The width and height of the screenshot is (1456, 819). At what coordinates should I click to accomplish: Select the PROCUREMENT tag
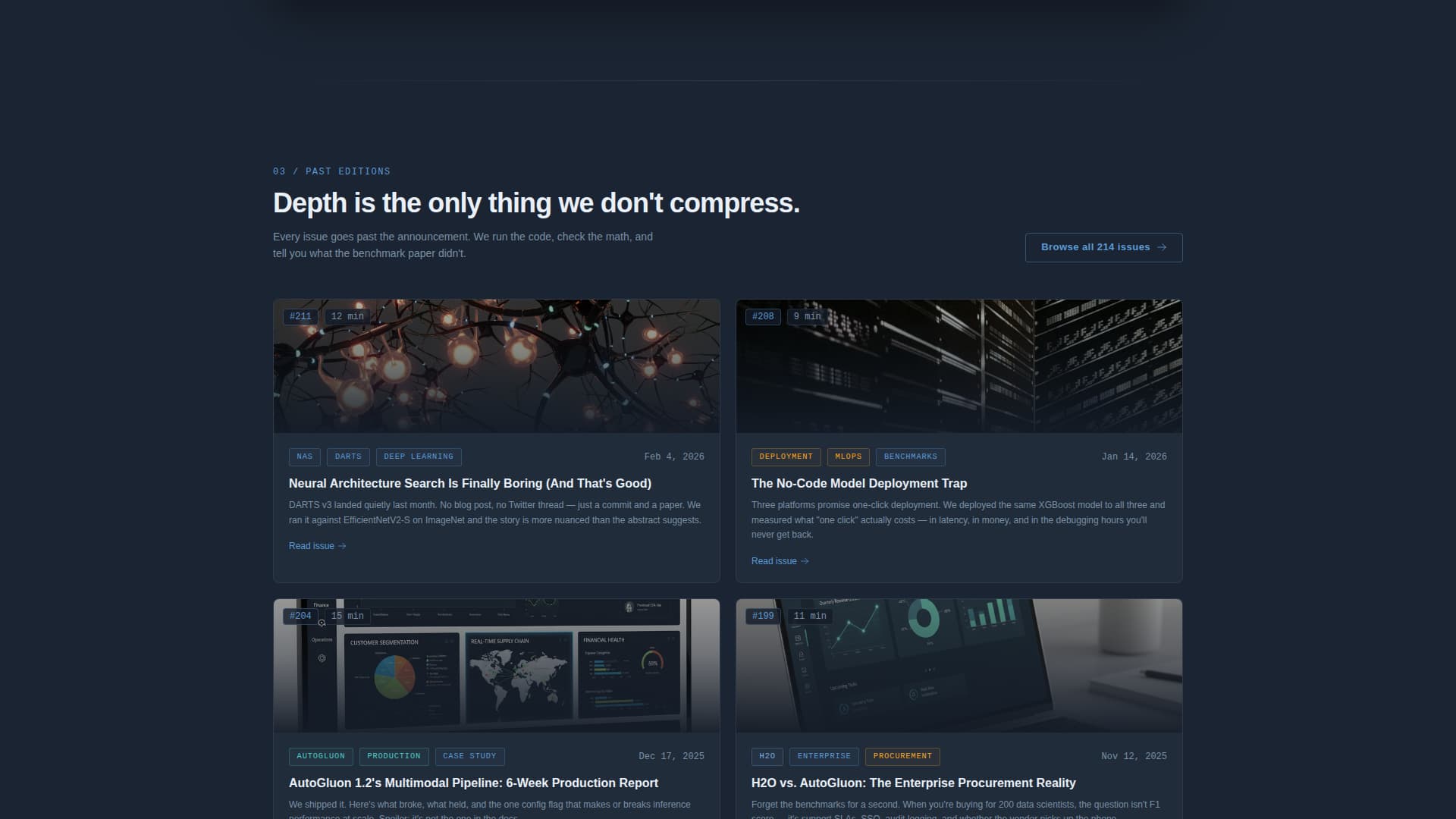click(x=902, y=756)
